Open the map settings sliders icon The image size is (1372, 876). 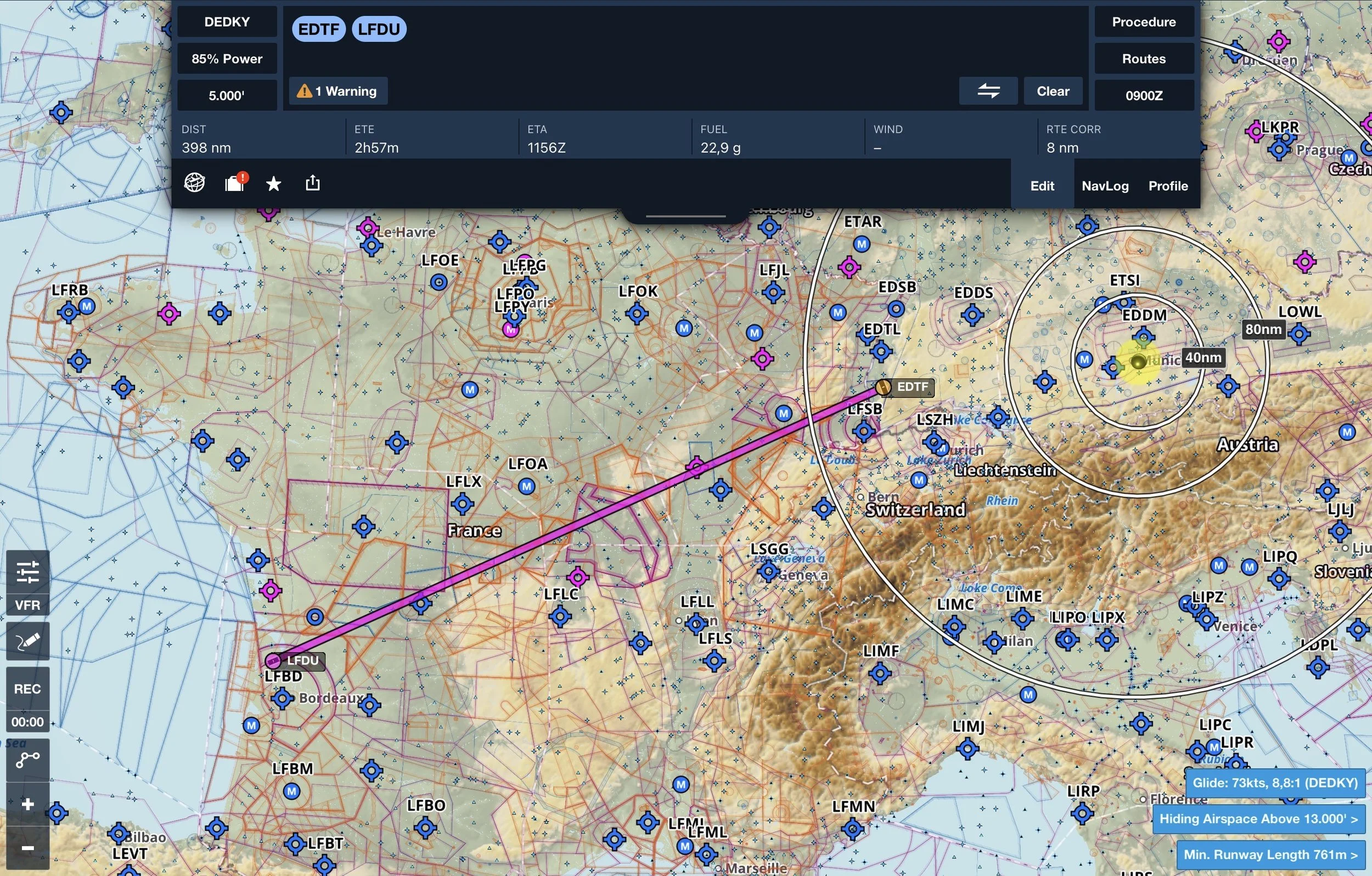click(x=27, y=572)
